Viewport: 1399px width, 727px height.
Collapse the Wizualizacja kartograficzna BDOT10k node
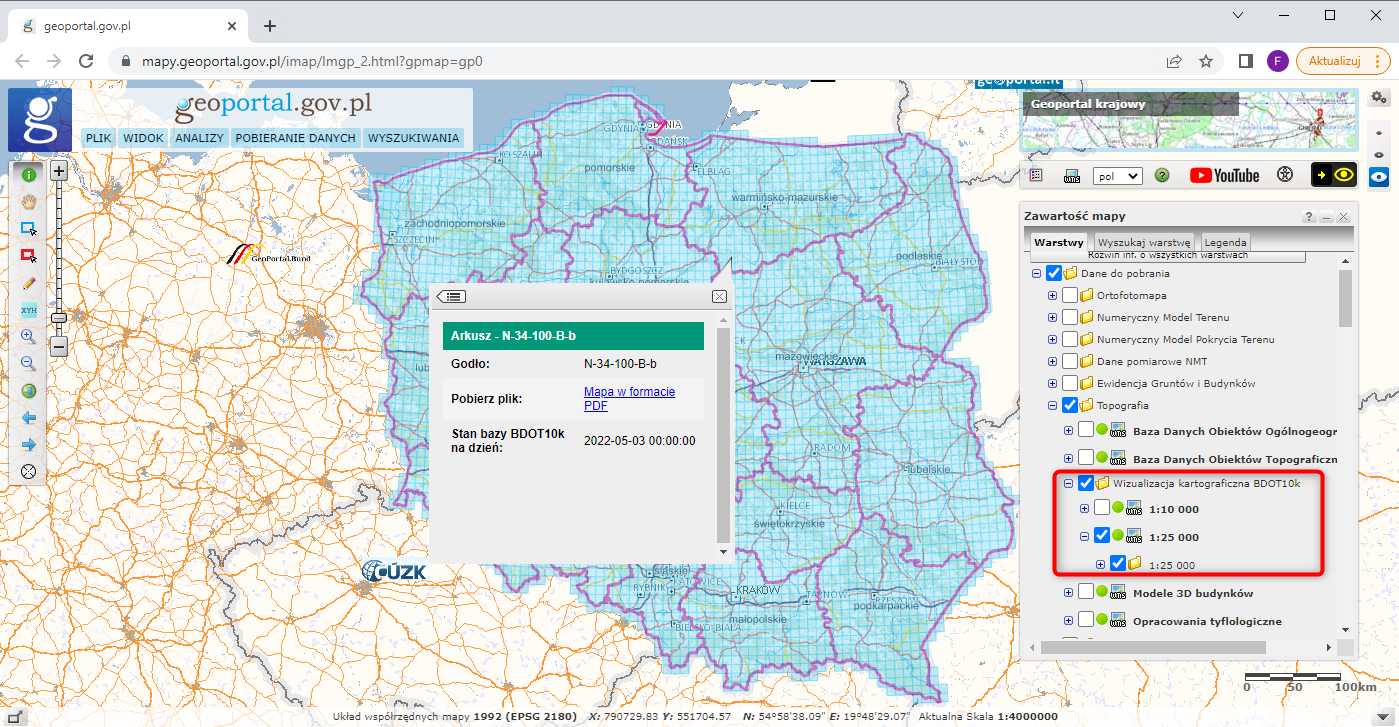point(1068,483)
